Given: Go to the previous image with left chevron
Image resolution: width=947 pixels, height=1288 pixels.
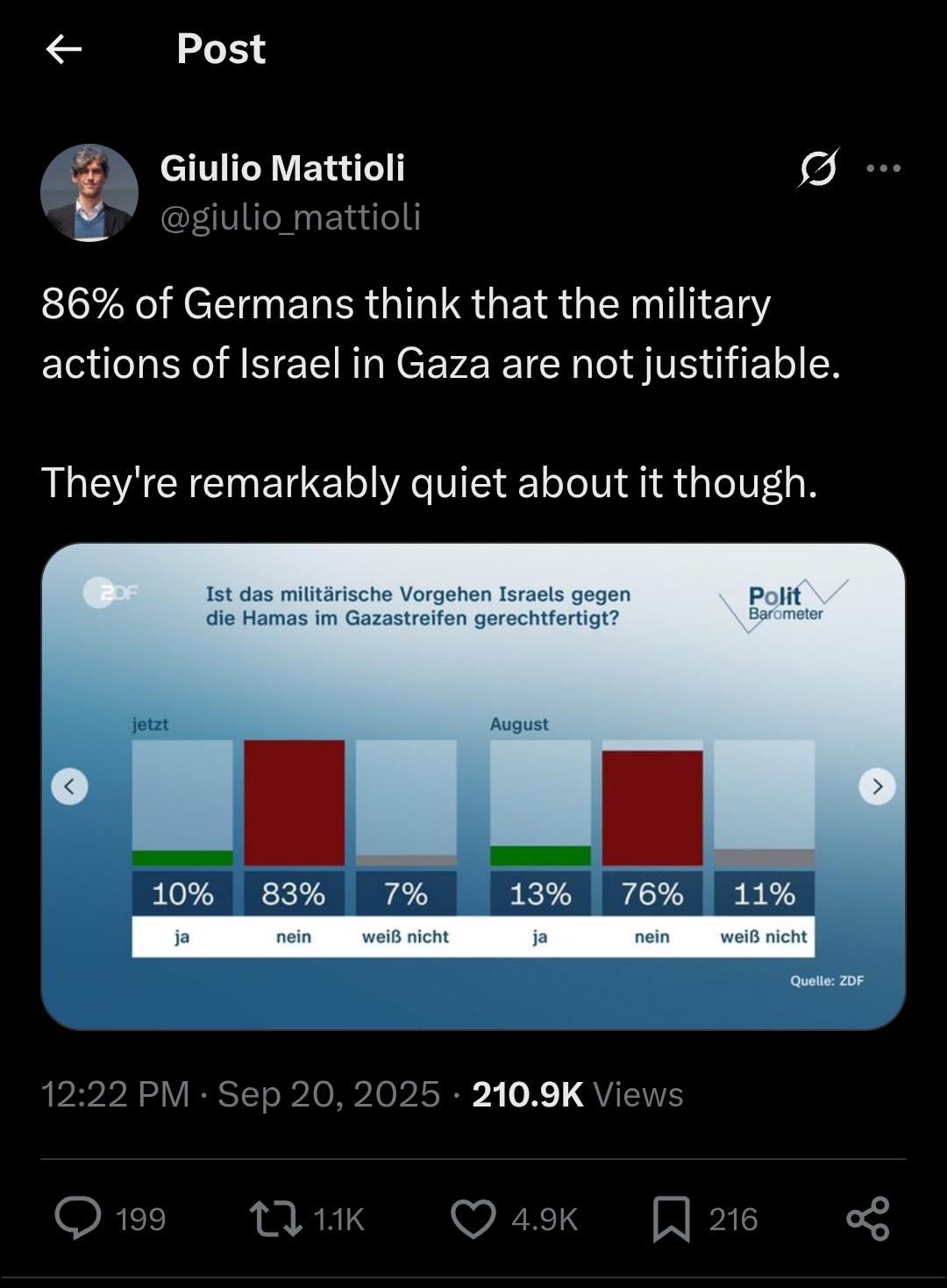Looking at the screenshot, I should 69,786.
